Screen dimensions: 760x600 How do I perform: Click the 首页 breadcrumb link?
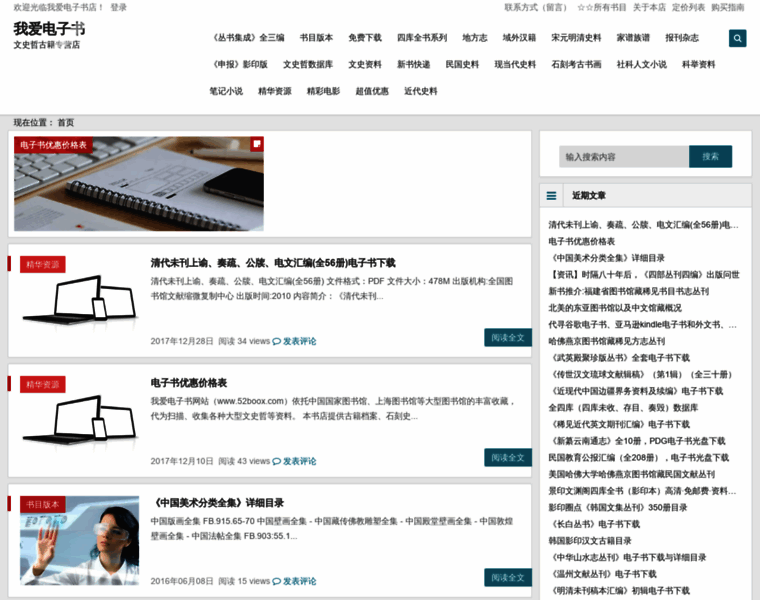(x=65, y=122)
